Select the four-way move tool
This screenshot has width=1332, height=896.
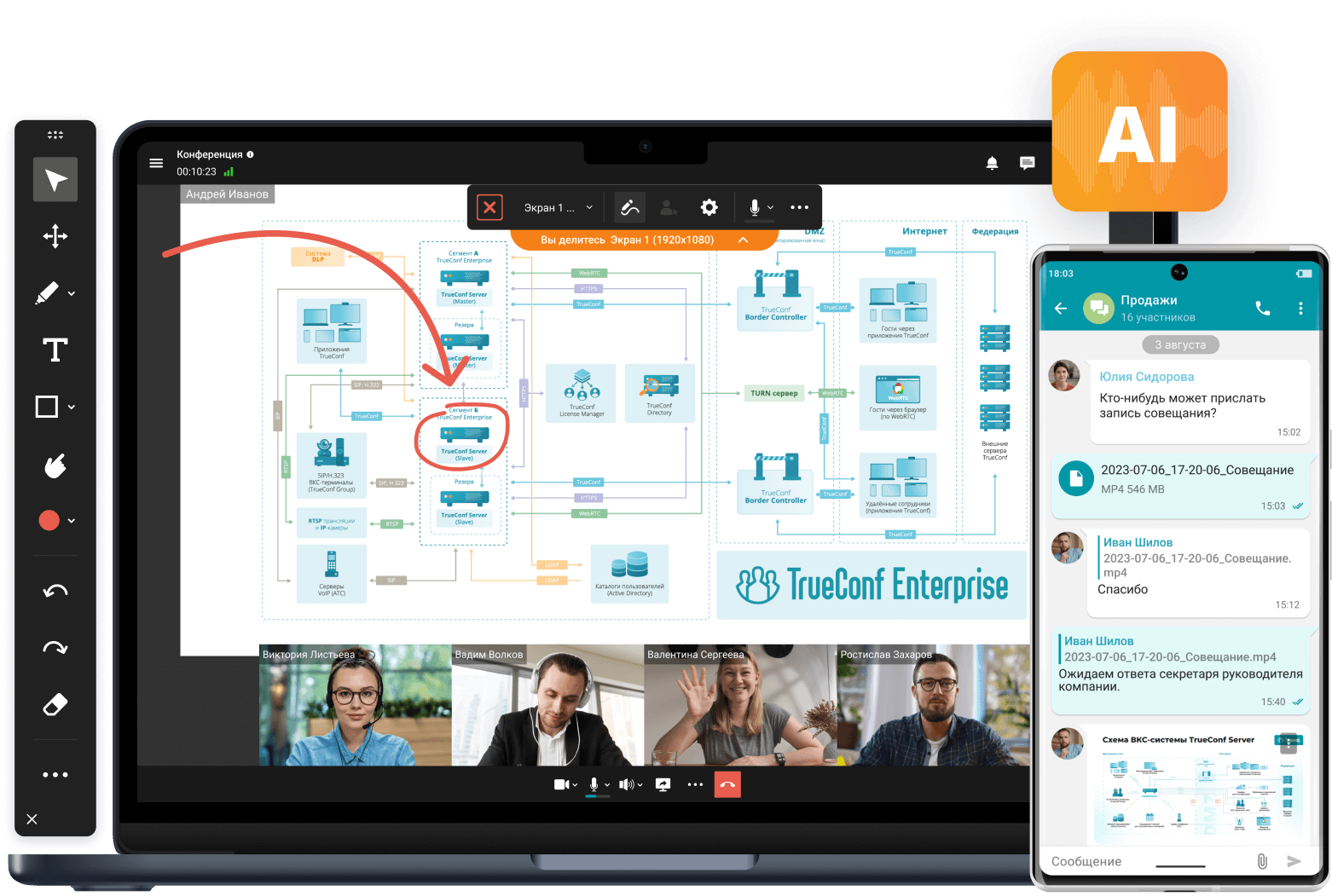55,236
